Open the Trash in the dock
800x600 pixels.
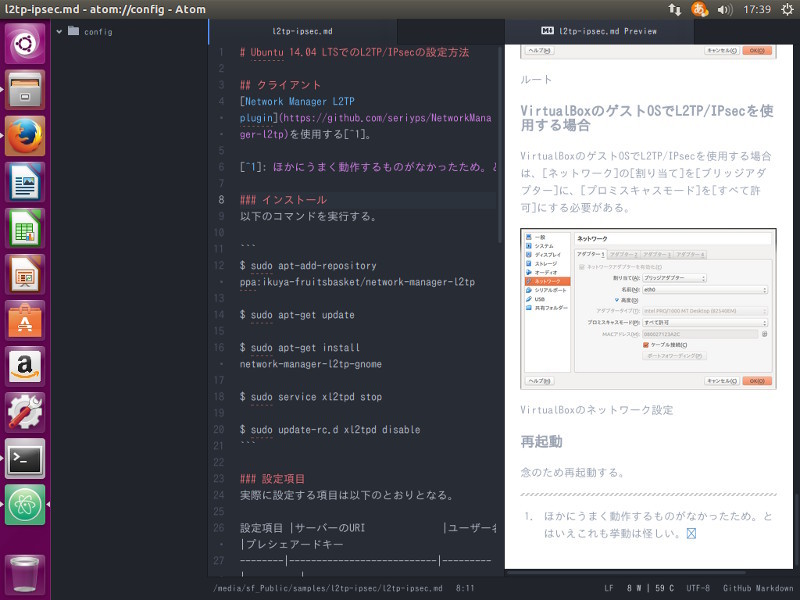25,575
